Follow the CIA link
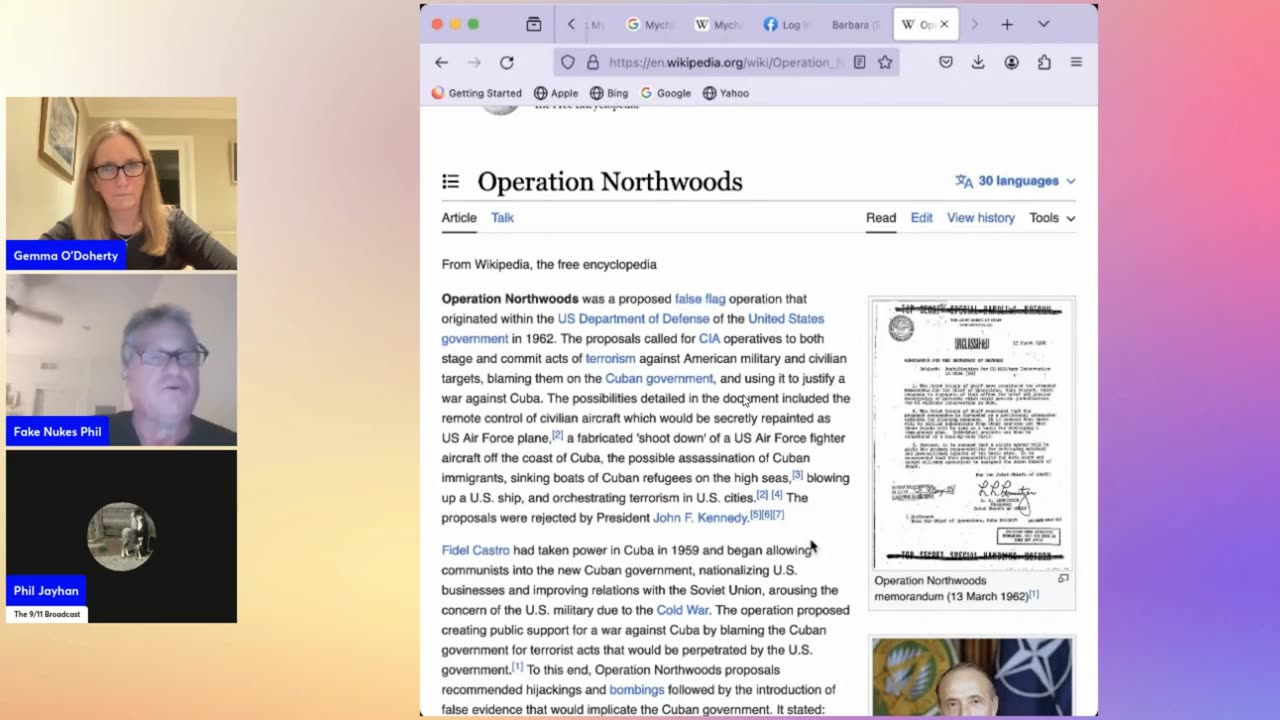 pyautogui.click(x=709, y=339)
